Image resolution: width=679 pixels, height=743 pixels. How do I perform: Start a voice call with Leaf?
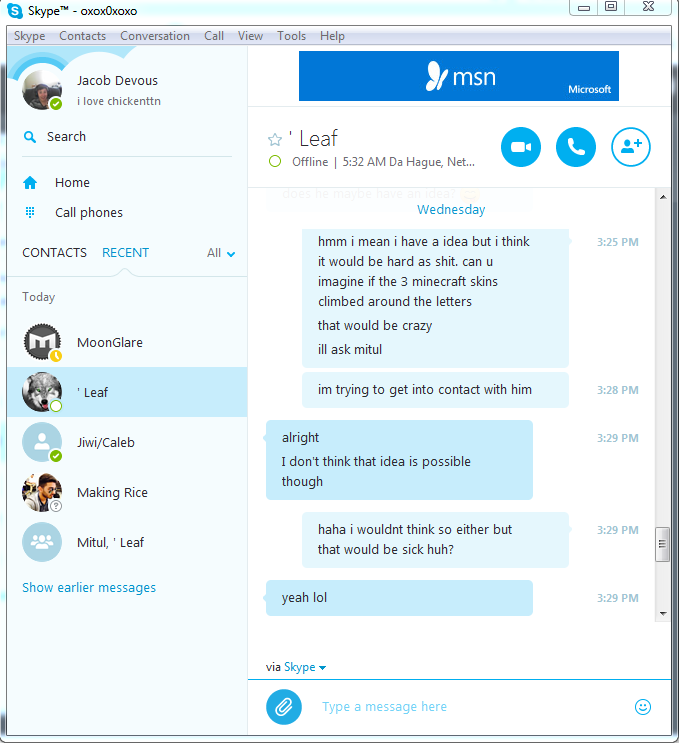(575, 147)
